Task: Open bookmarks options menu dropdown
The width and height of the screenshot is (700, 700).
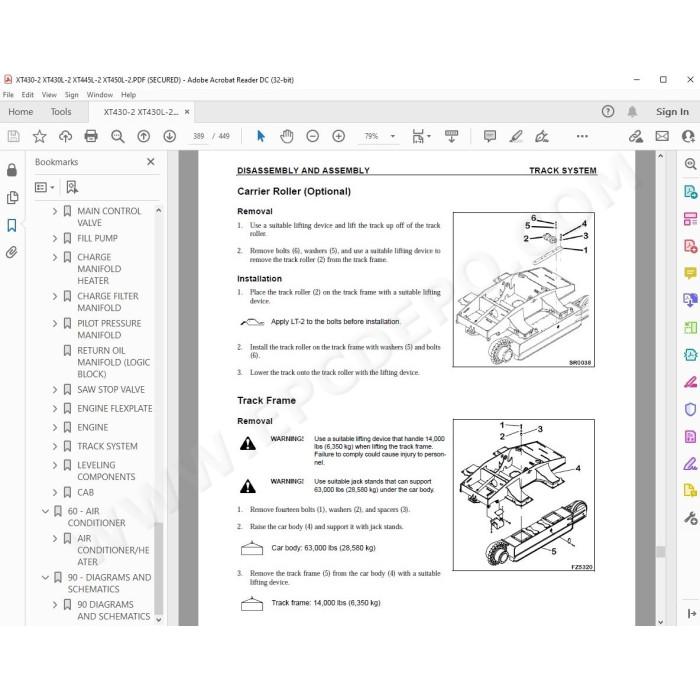Action: point(44,188)
